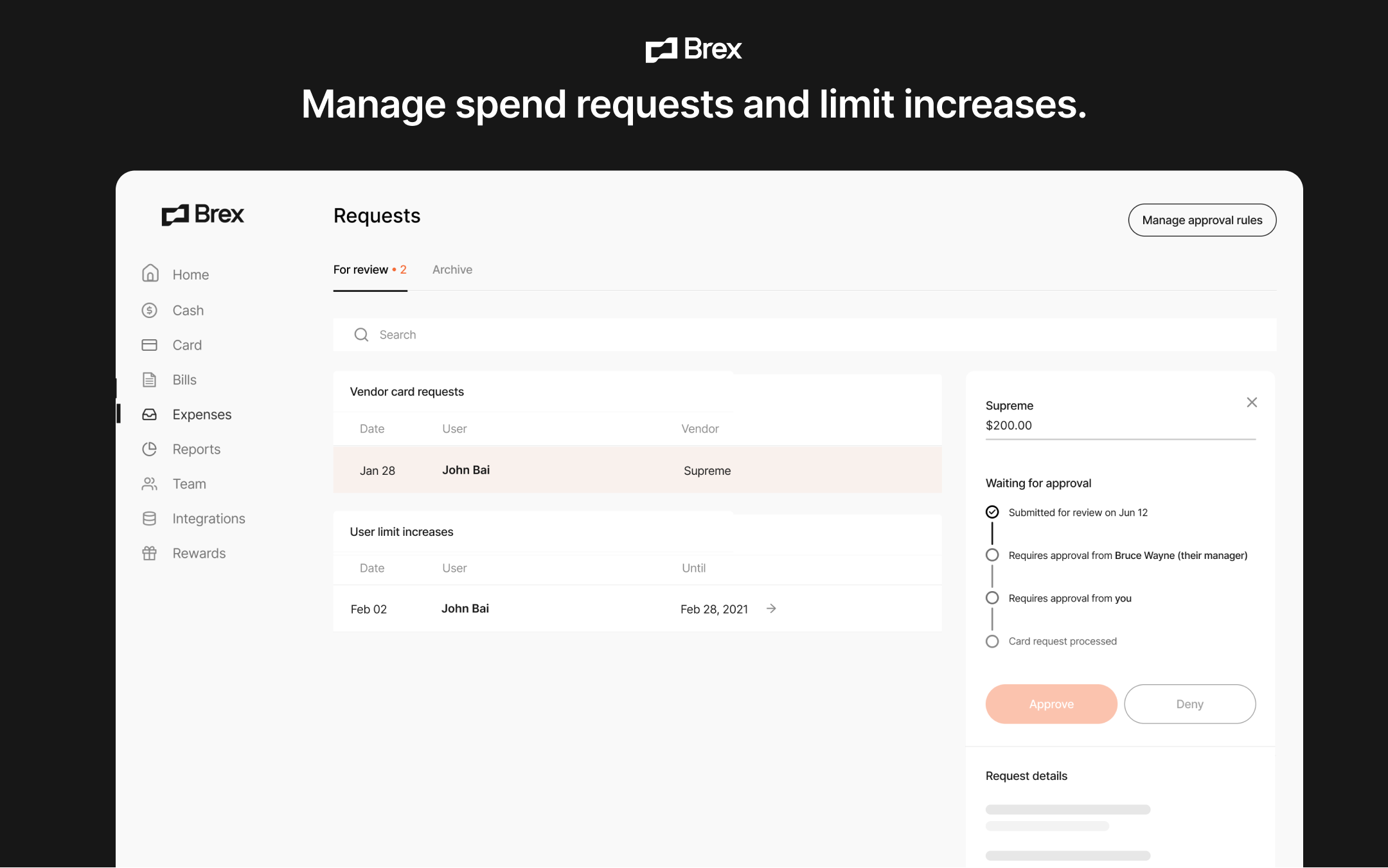Click the Manage approval rules button
Image resolution: width=1388 pixels, height=868 pixels.
(x=1202, y=220)
